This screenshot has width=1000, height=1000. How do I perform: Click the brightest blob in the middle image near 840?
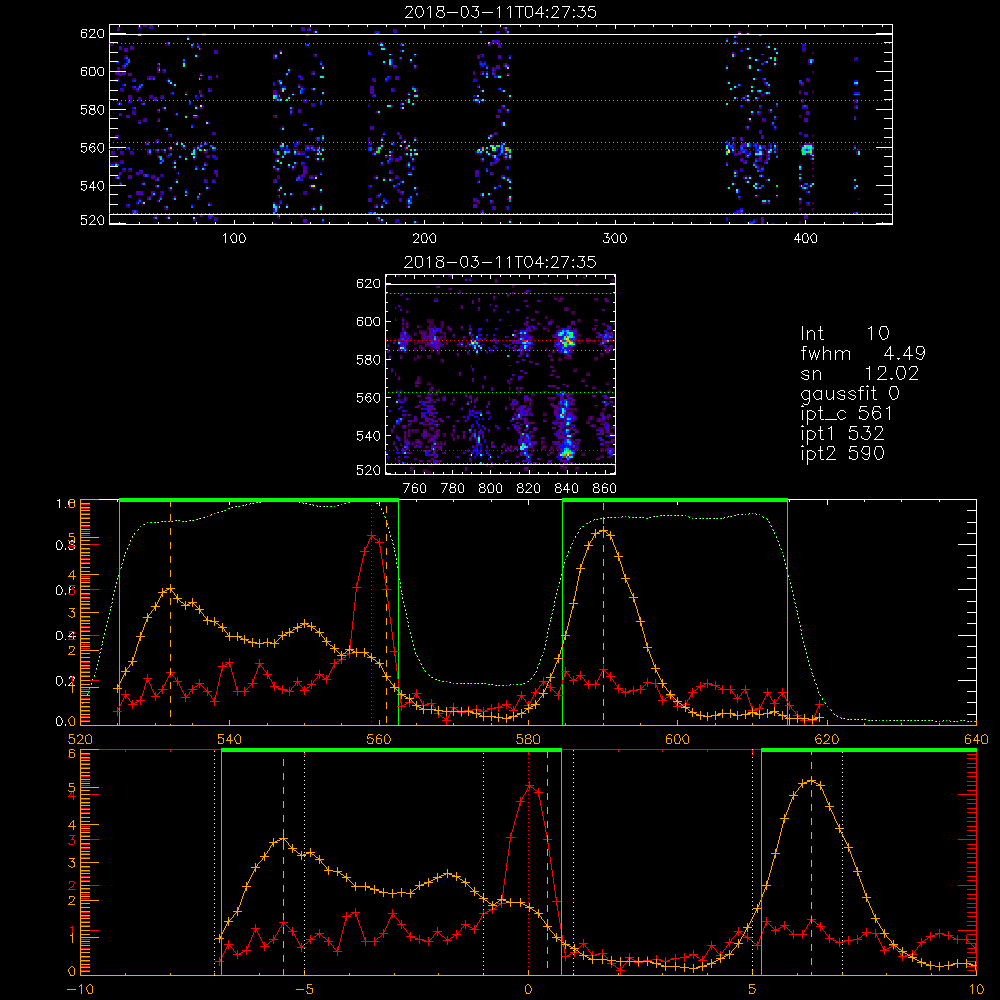565,340
